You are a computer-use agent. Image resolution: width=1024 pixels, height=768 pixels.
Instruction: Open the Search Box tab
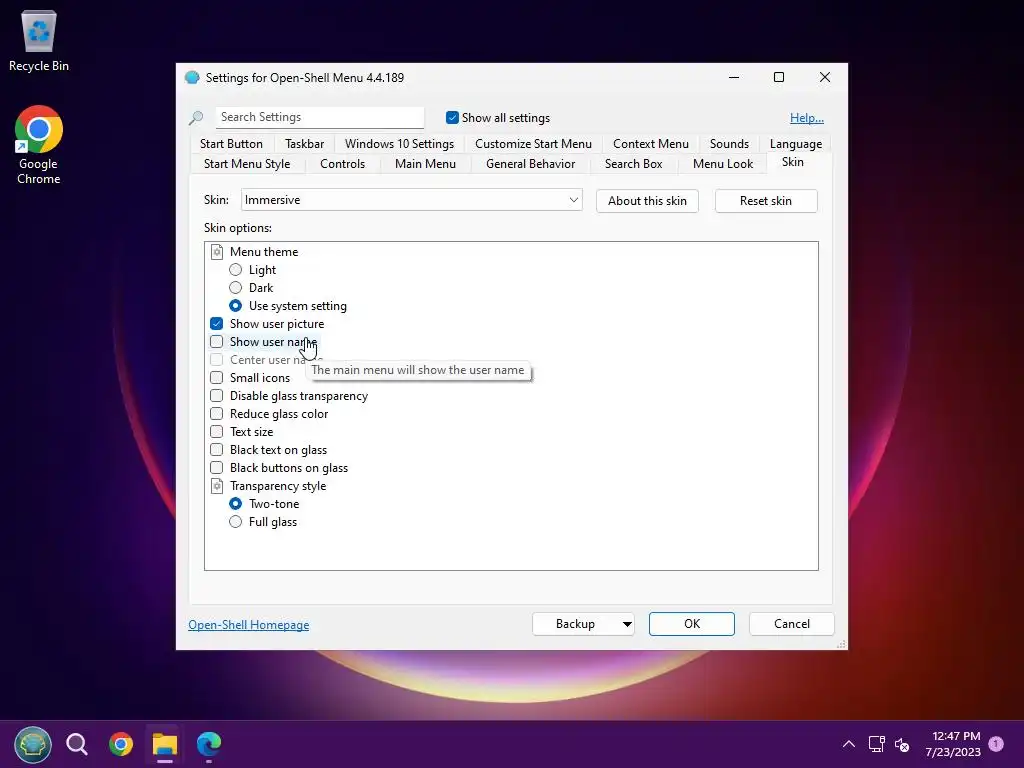633,164
